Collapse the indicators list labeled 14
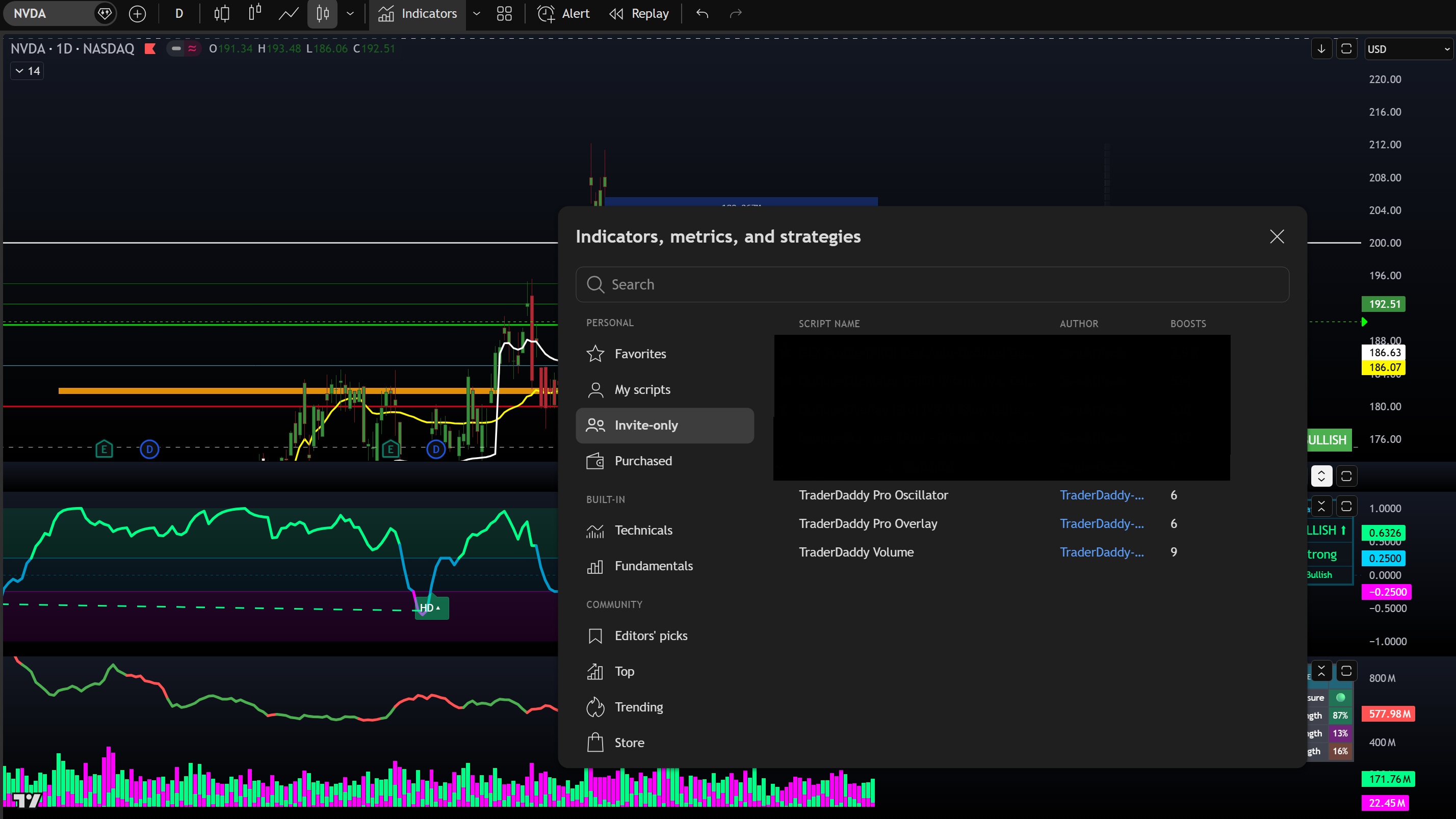This screenshot has width=1456, height=819. (x=26, y=70)
